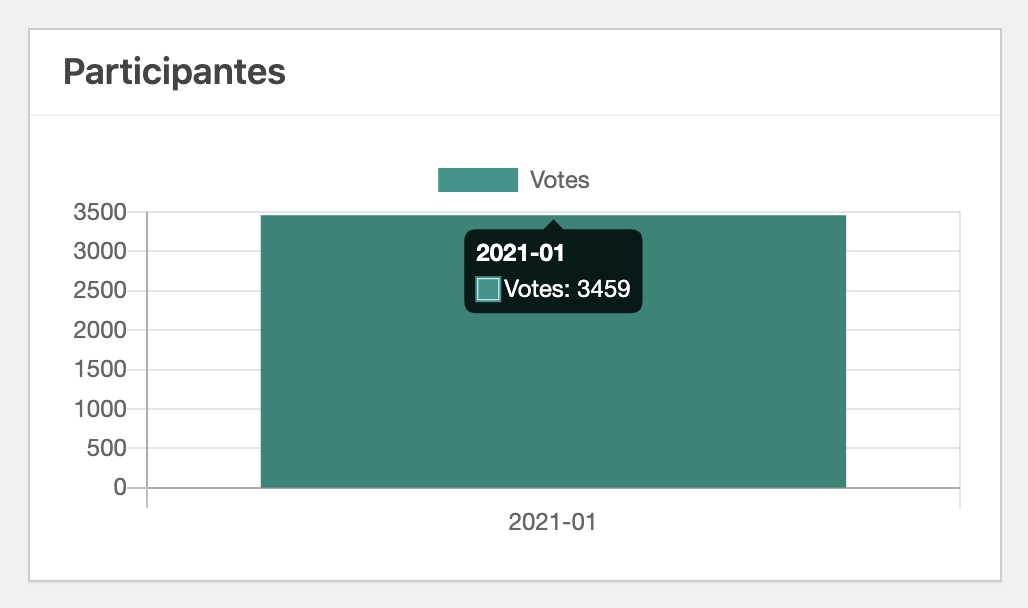The height and width of the screenshot is (608, 1028).
Task: Click the Participantes panel heading
Action: (175, 72)
